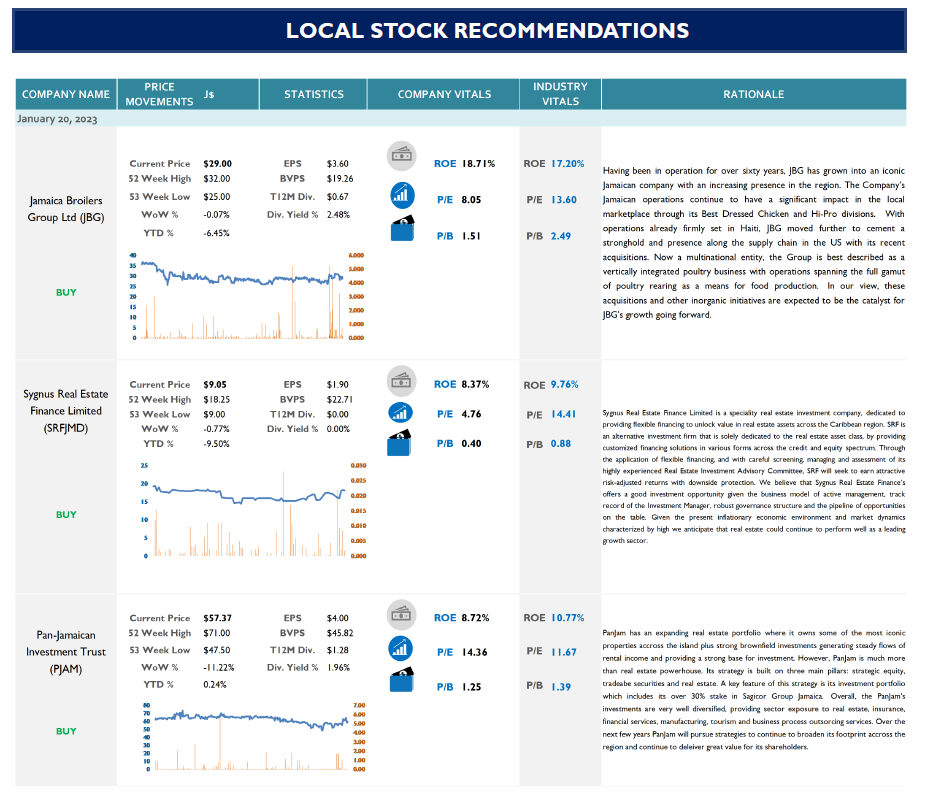
Task: Click the industry P/B 1.39 value
Action: [561, 686]
